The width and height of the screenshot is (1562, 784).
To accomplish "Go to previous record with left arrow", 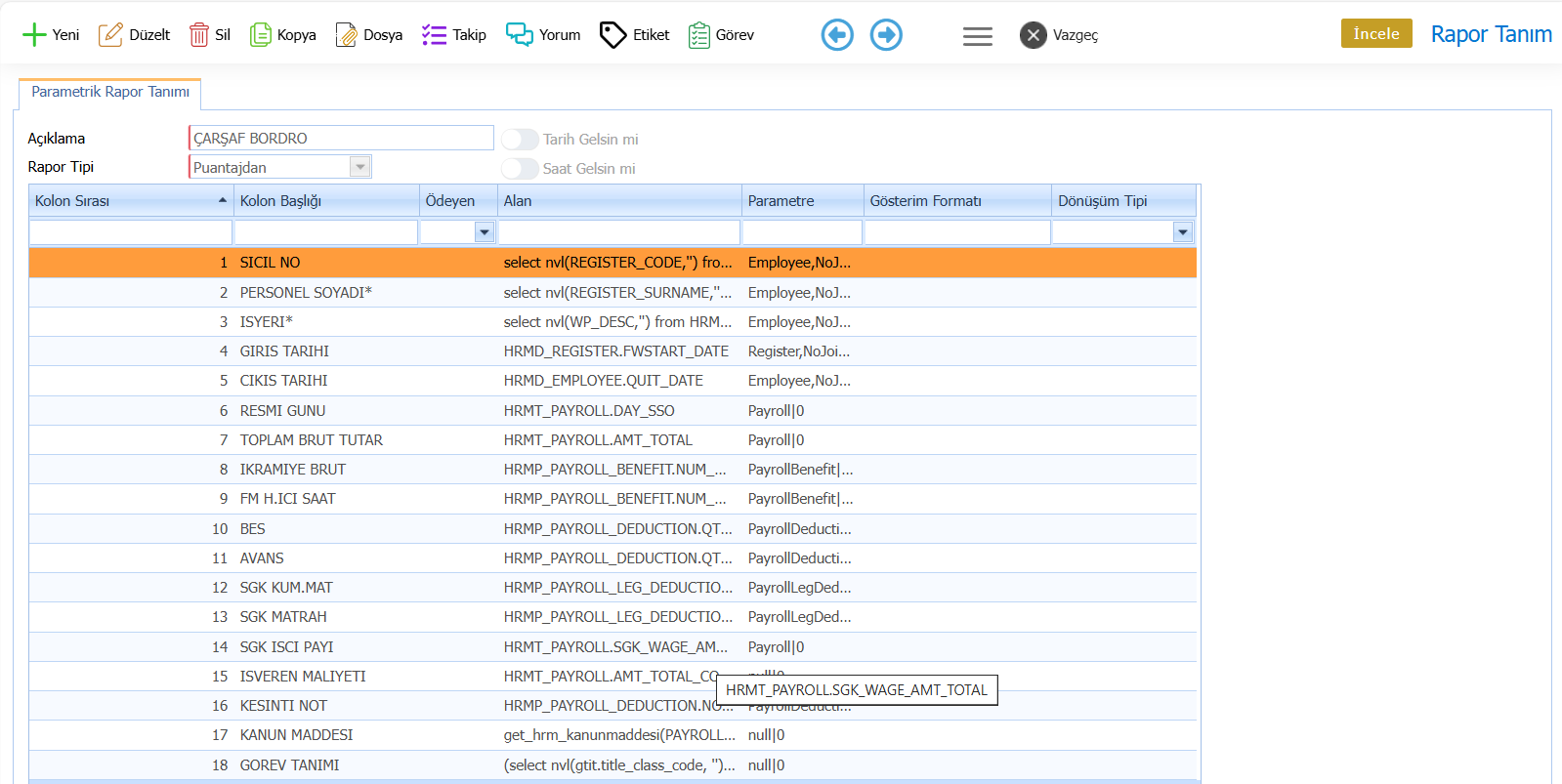I will click(837, 35).
